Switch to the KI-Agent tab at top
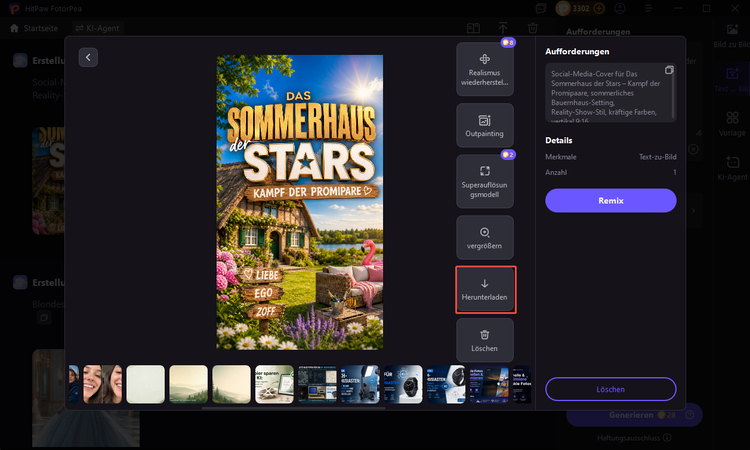This screenshot has height=450, width=750. point(98,28)
